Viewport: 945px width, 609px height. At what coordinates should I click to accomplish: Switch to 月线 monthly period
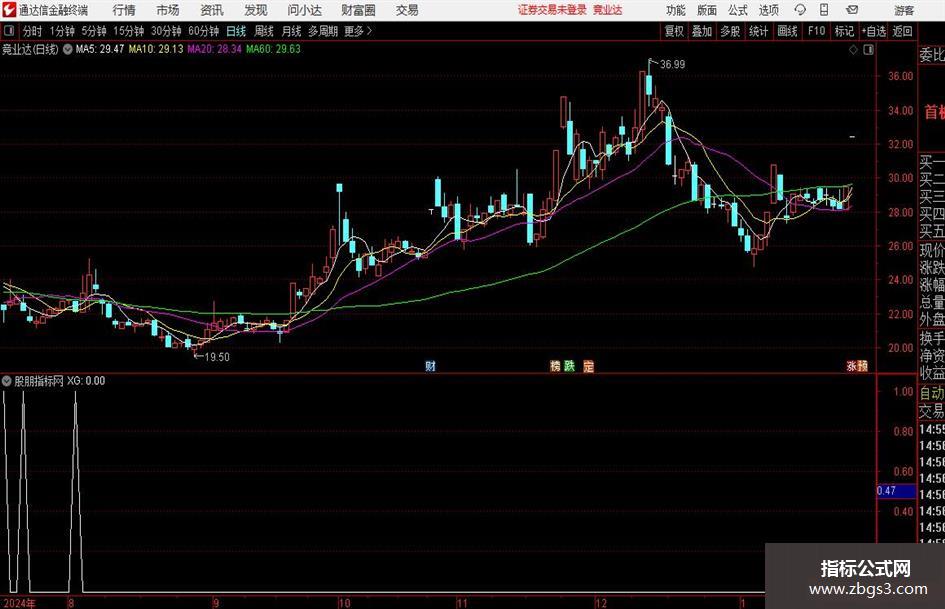[292, 31]
